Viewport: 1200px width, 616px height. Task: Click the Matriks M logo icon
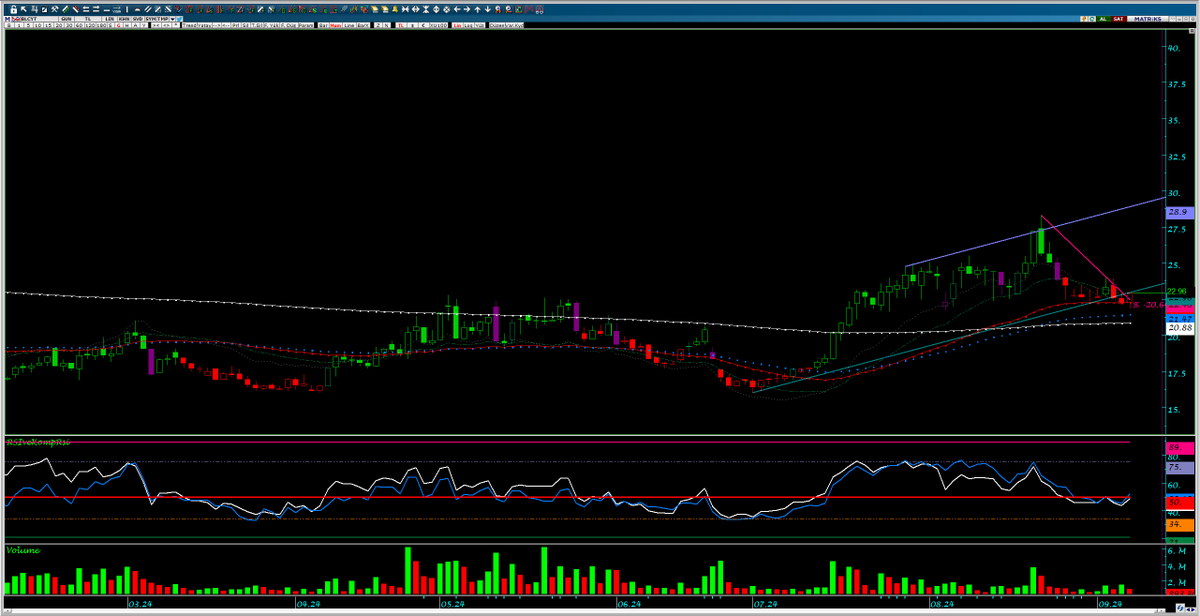pyautogui.click(x=7, y=19)
